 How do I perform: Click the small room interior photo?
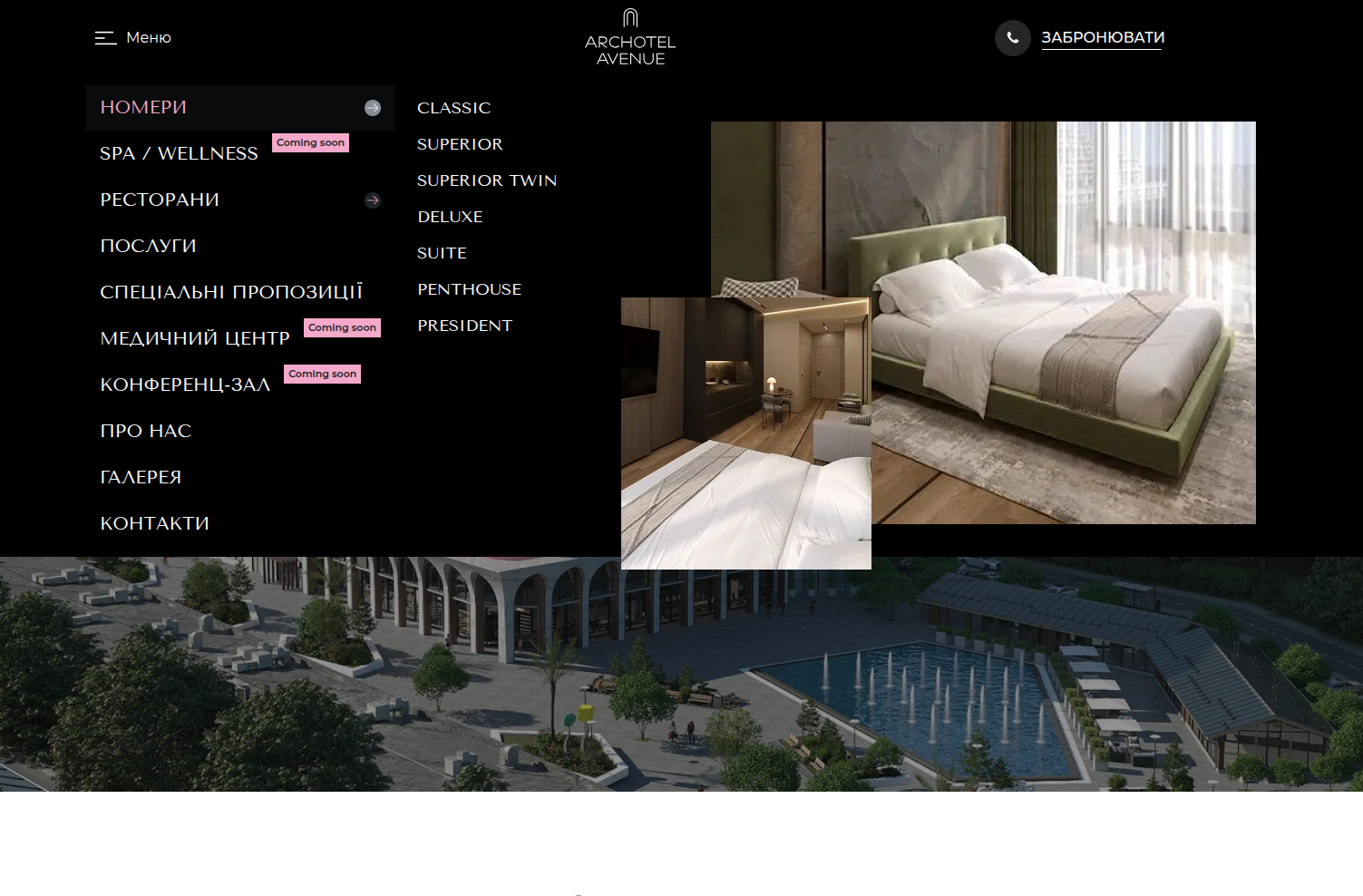tap(745, 433)
